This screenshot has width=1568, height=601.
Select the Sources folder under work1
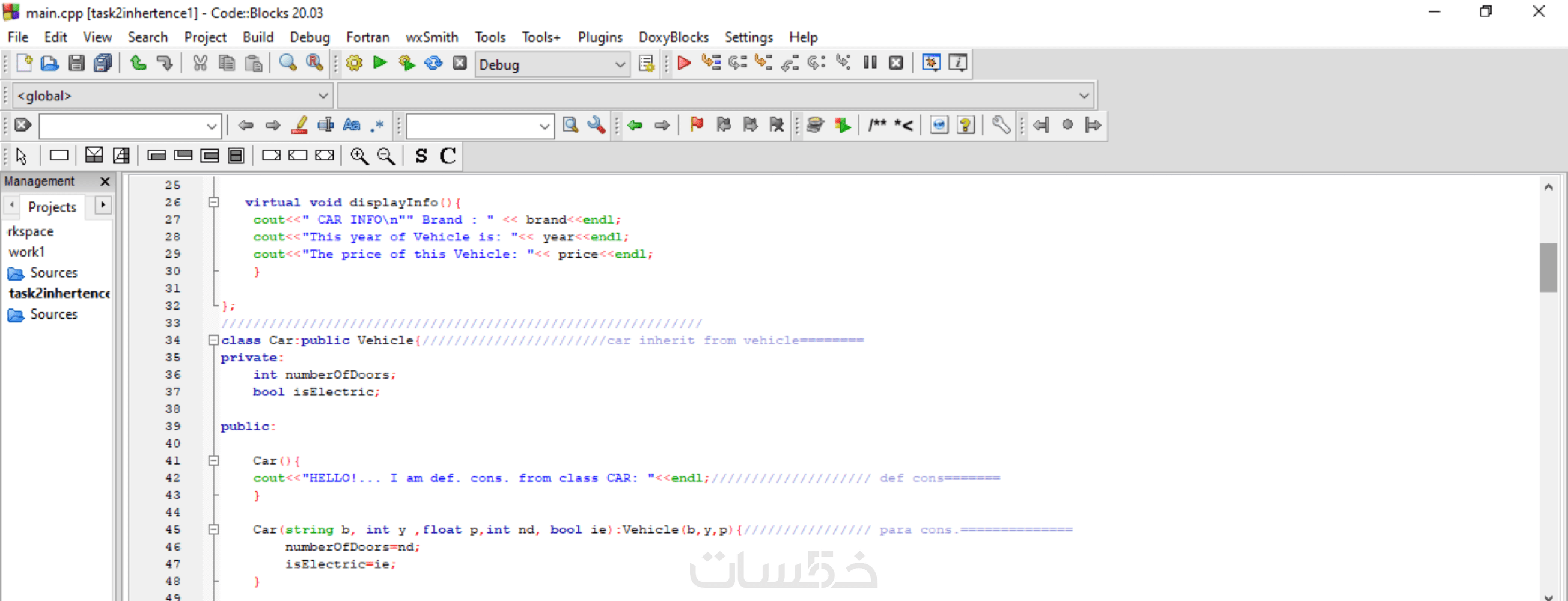(x=53, y=273)
